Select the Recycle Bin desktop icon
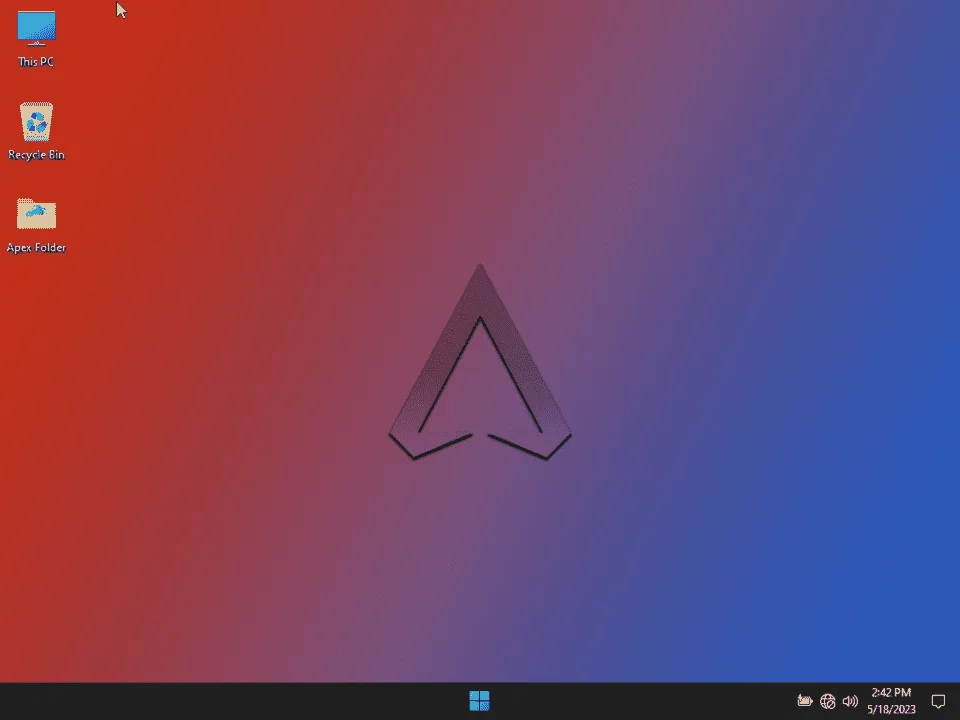960x720 pixels. tap(36, 131)
